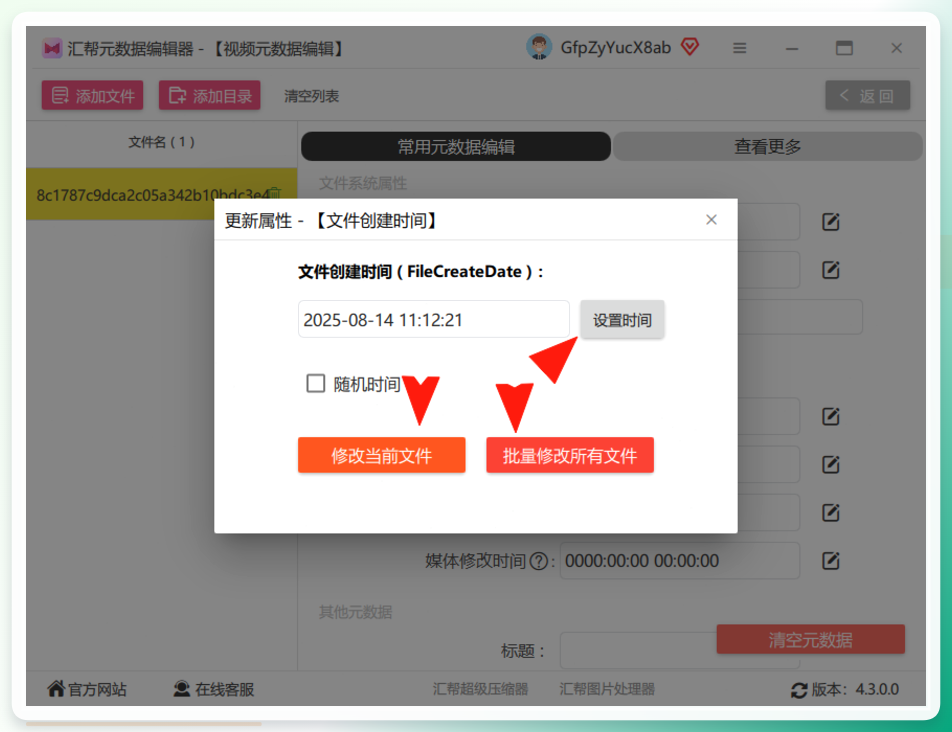952x732 pixels.
Task: Maximize the application window
Action: [844, 48]
